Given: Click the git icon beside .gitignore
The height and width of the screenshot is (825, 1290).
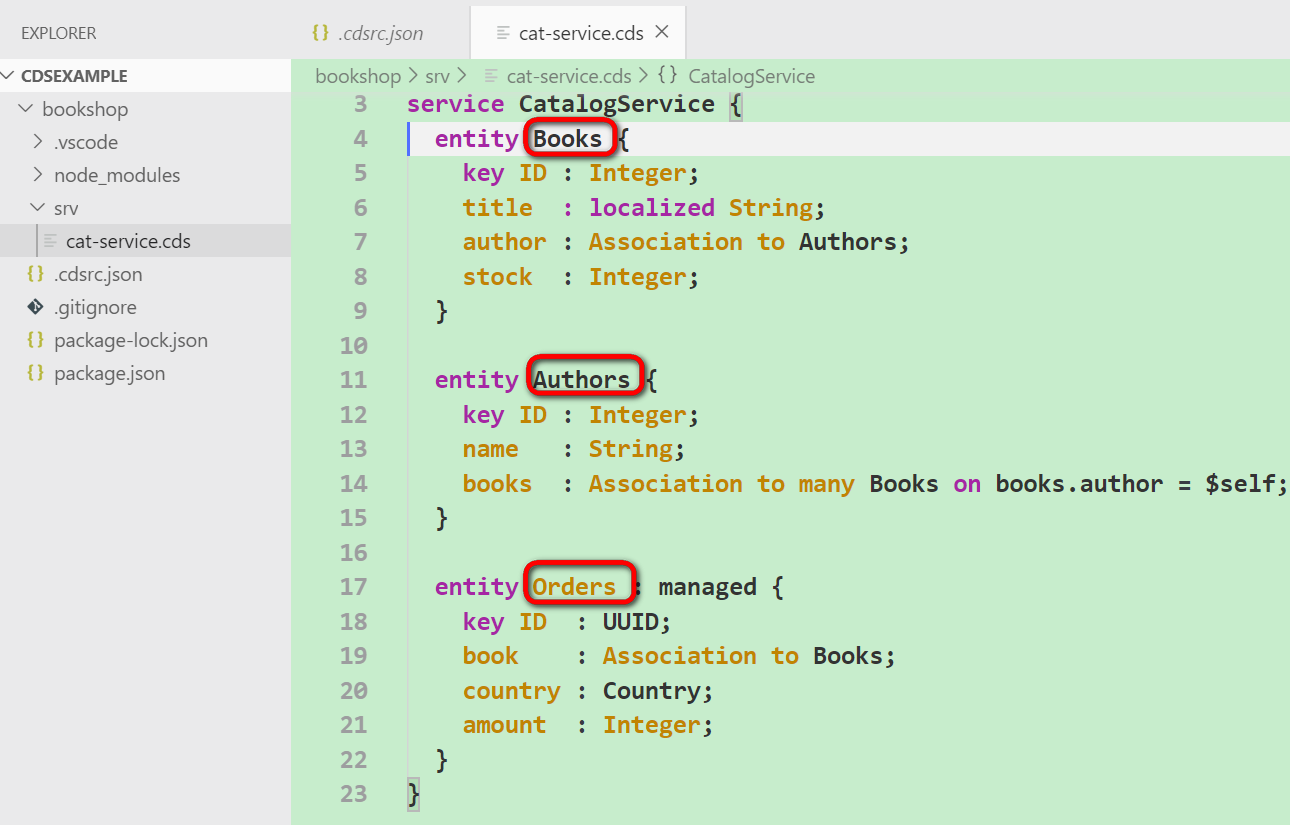Looking at the screenshot, I should click(x=36, y=307).
